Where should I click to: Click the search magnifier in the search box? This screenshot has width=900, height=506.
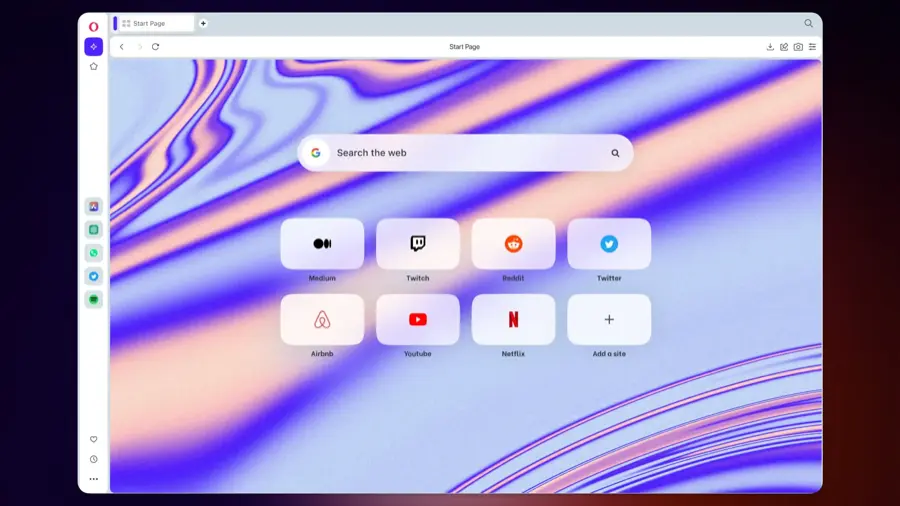coord(615,153)
